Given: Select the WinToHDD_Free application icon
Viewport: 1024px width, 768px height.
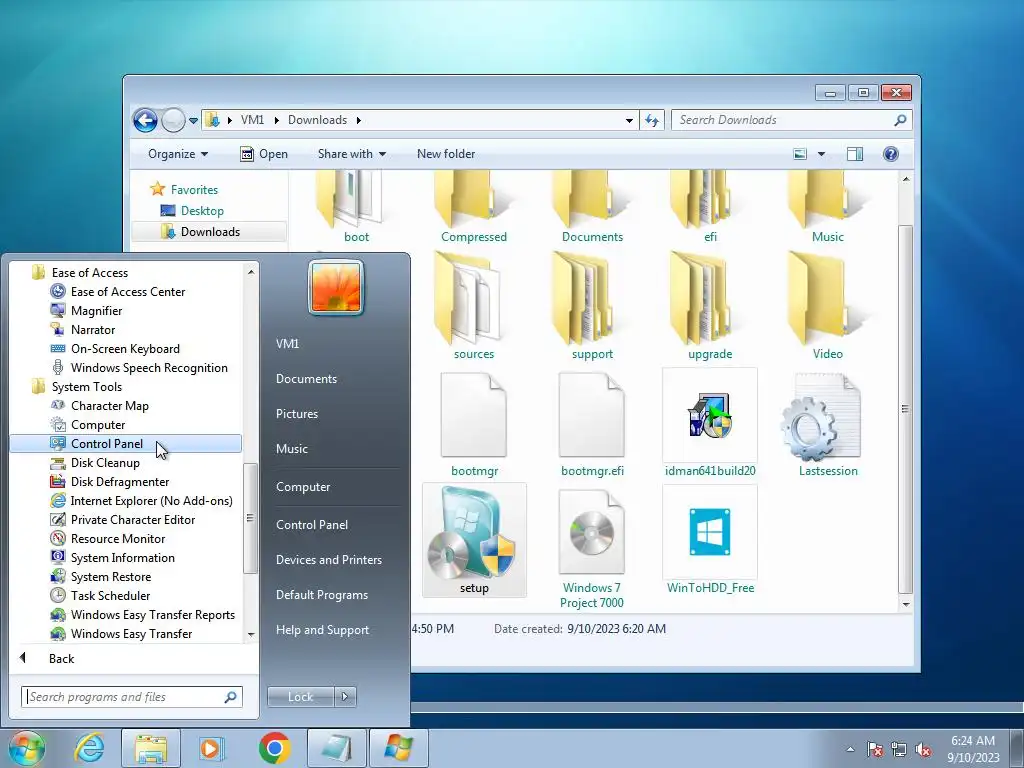Looking at the screenshot, I should [x=710, y=532].
